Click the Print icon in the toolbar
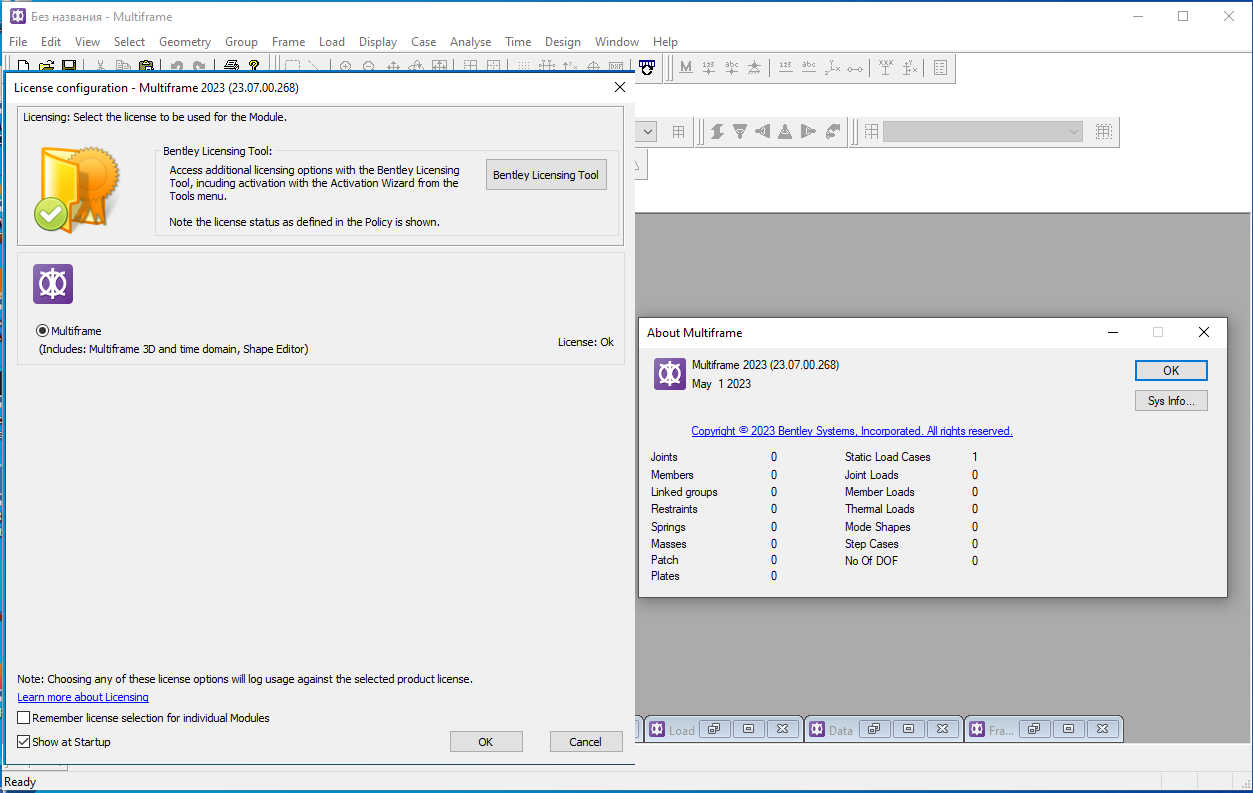 (x=231, y=67)
